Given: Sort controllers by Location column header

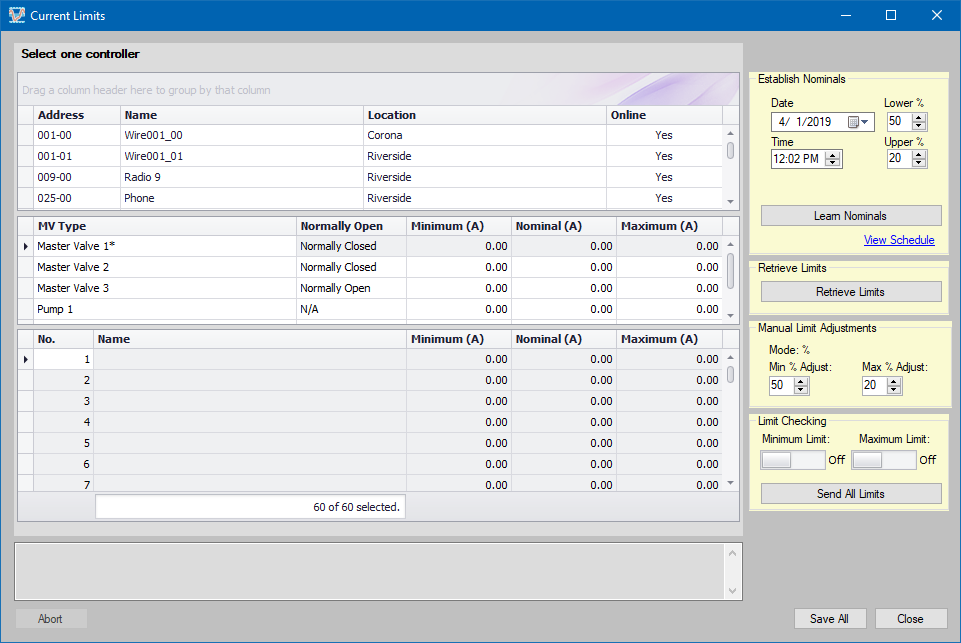Looking at the screenshot, I should pyautogui.click(x=484, y=115).
